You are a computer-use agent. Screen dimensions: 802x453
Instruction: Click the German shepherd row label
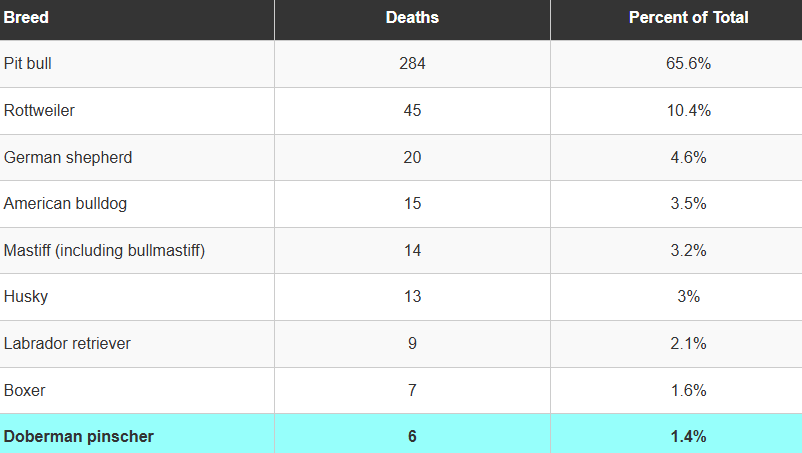click(68, 158)
